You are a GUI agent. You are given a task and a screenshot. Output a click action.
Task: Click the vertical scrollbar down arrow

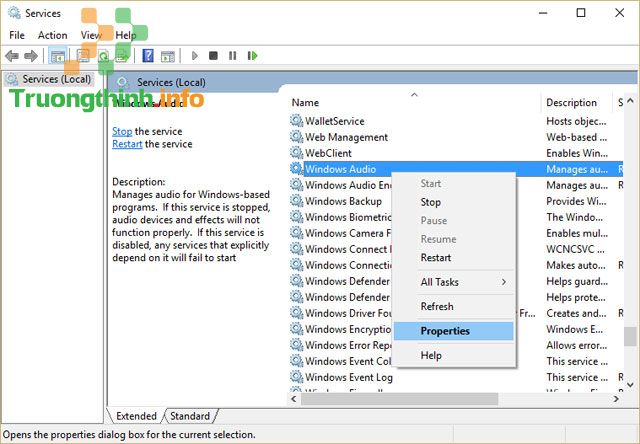click(x=630, y=384)
